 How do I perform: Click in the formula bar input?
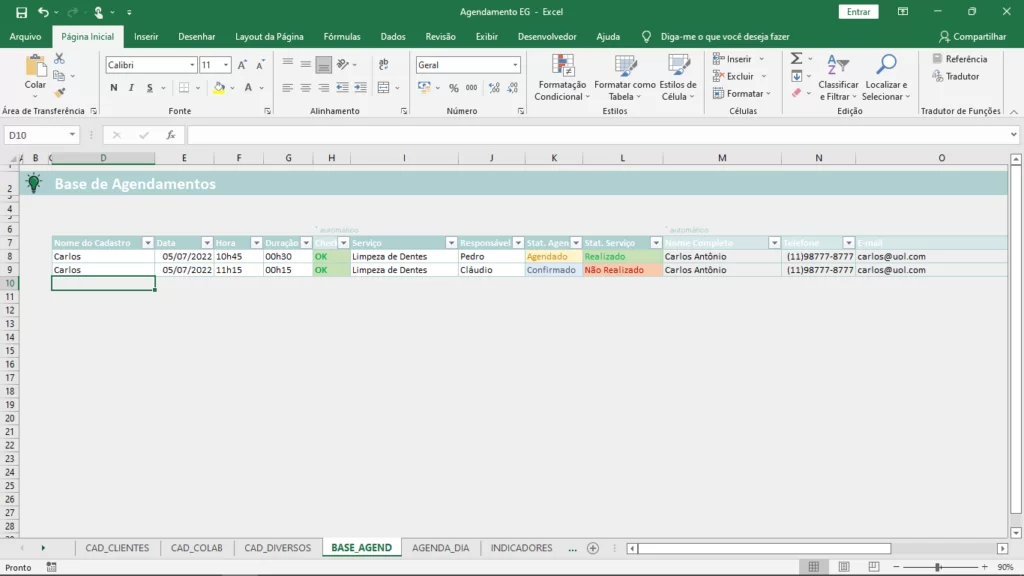coord(597,135)
